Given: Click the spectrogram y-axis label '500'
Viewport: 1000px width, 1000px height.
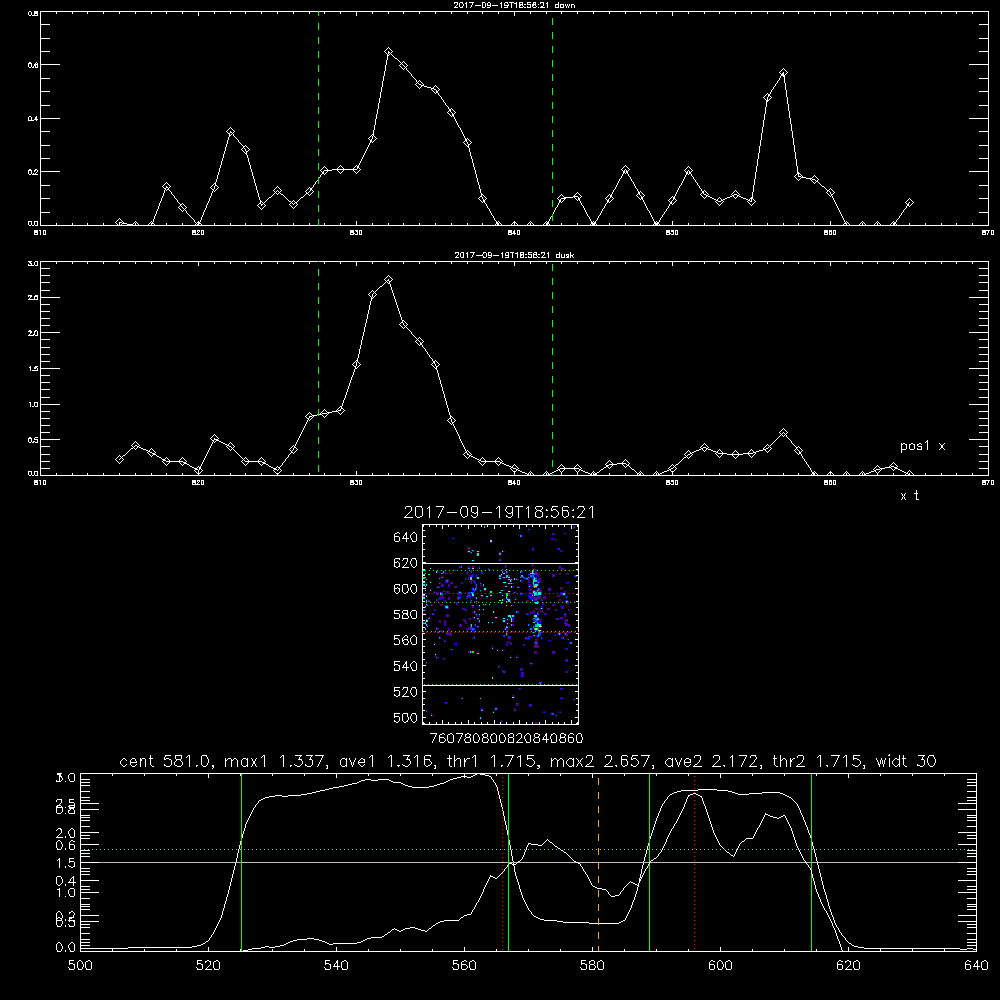Looking at the screenshot, I should (x=405, y=717).
